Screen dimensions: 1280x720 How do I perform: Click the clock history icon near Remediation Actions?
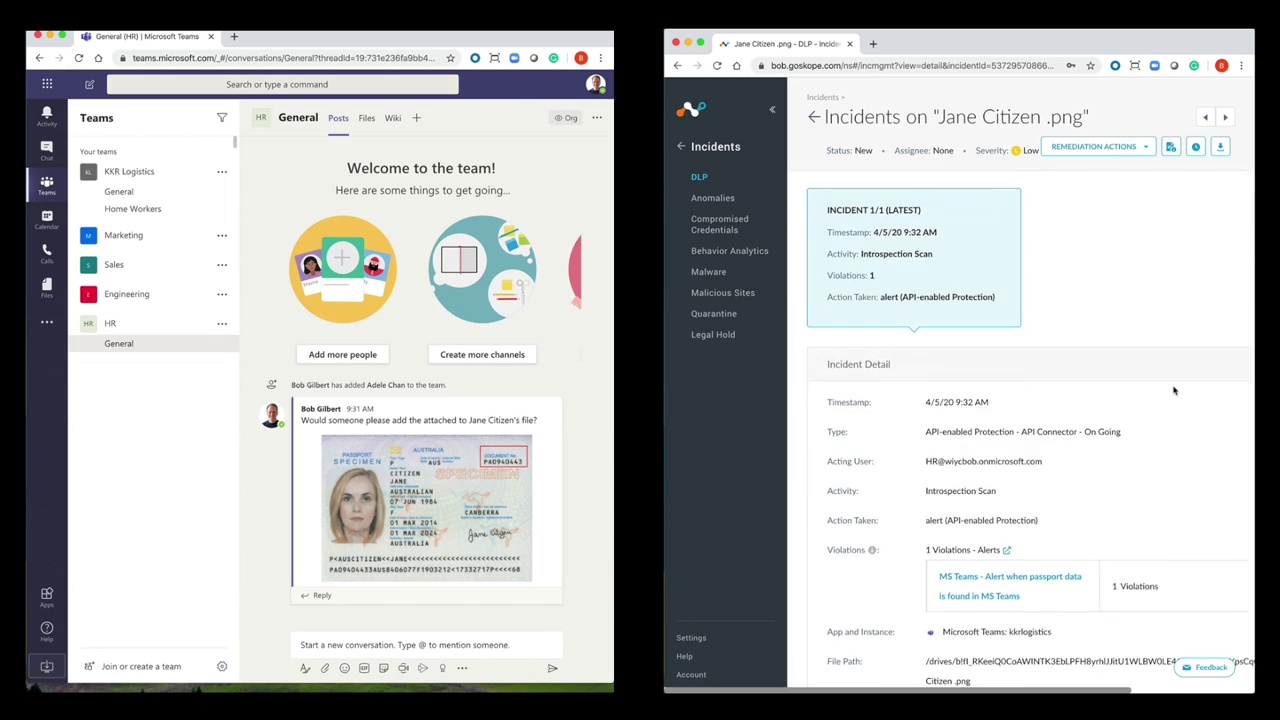coord(1195,147)
